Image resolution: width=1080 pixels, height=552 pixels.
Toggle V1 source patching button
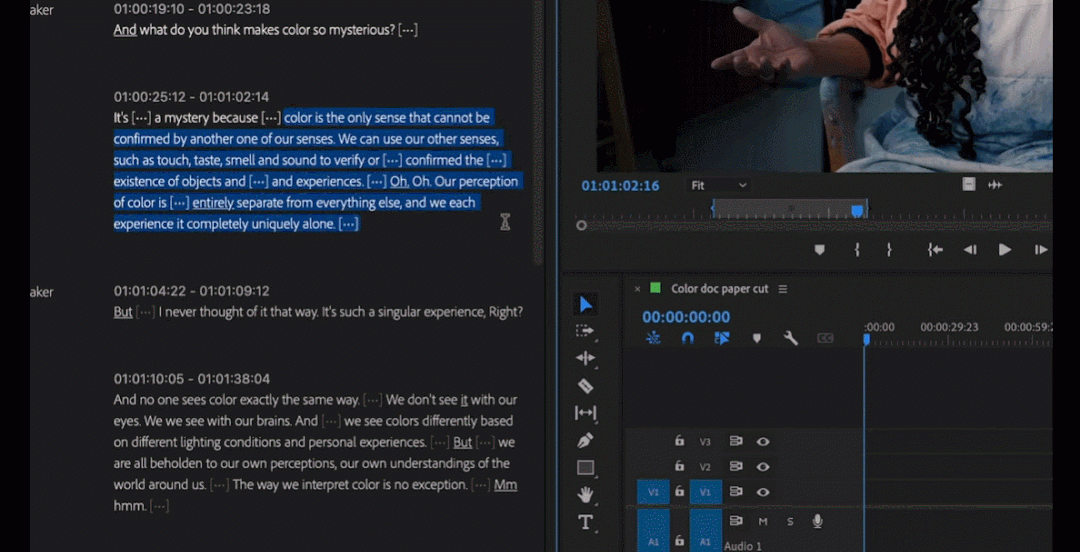[653, 492]
